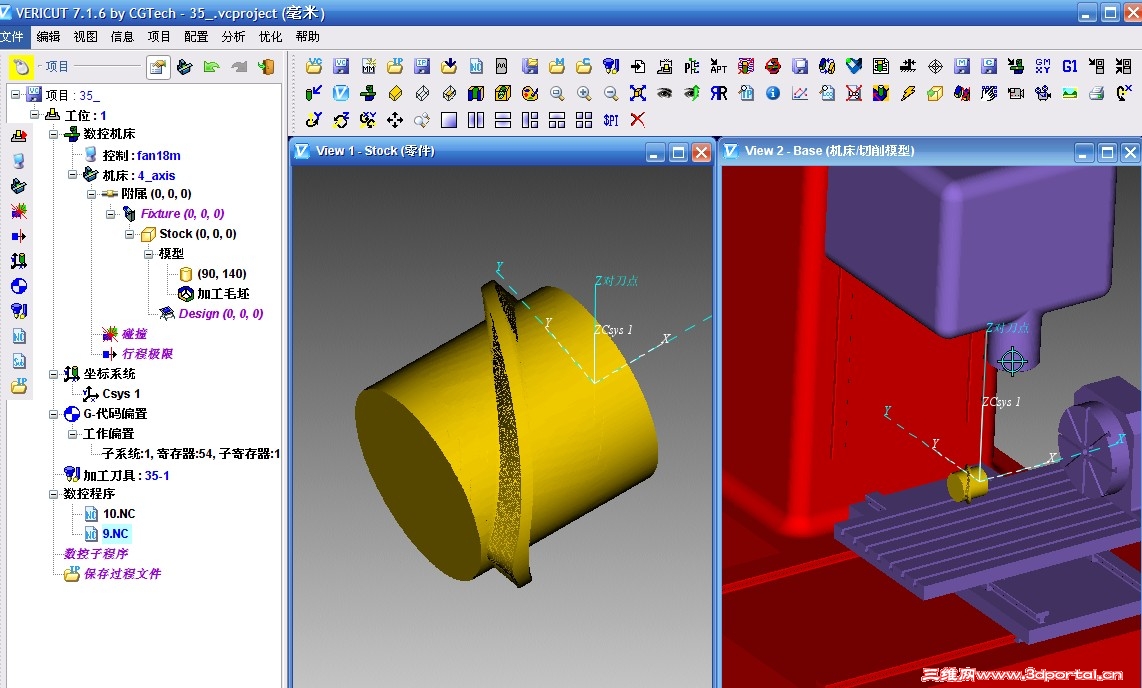Image resolution: width=1142 pixels, height=688 pixels.
Task: Click the NC program file toolbar icon
Action: [476, 66]
